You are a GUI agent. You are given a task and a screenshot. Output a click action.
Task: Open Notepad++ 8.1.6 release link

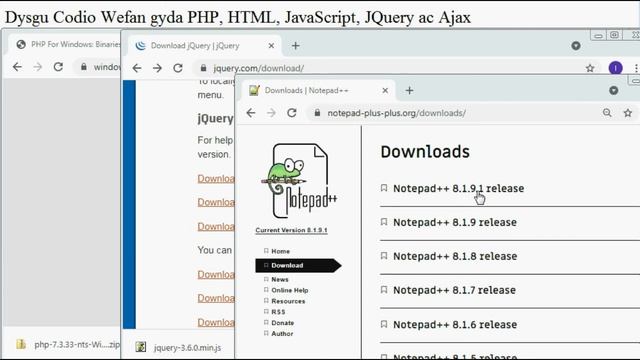[455, 324]
